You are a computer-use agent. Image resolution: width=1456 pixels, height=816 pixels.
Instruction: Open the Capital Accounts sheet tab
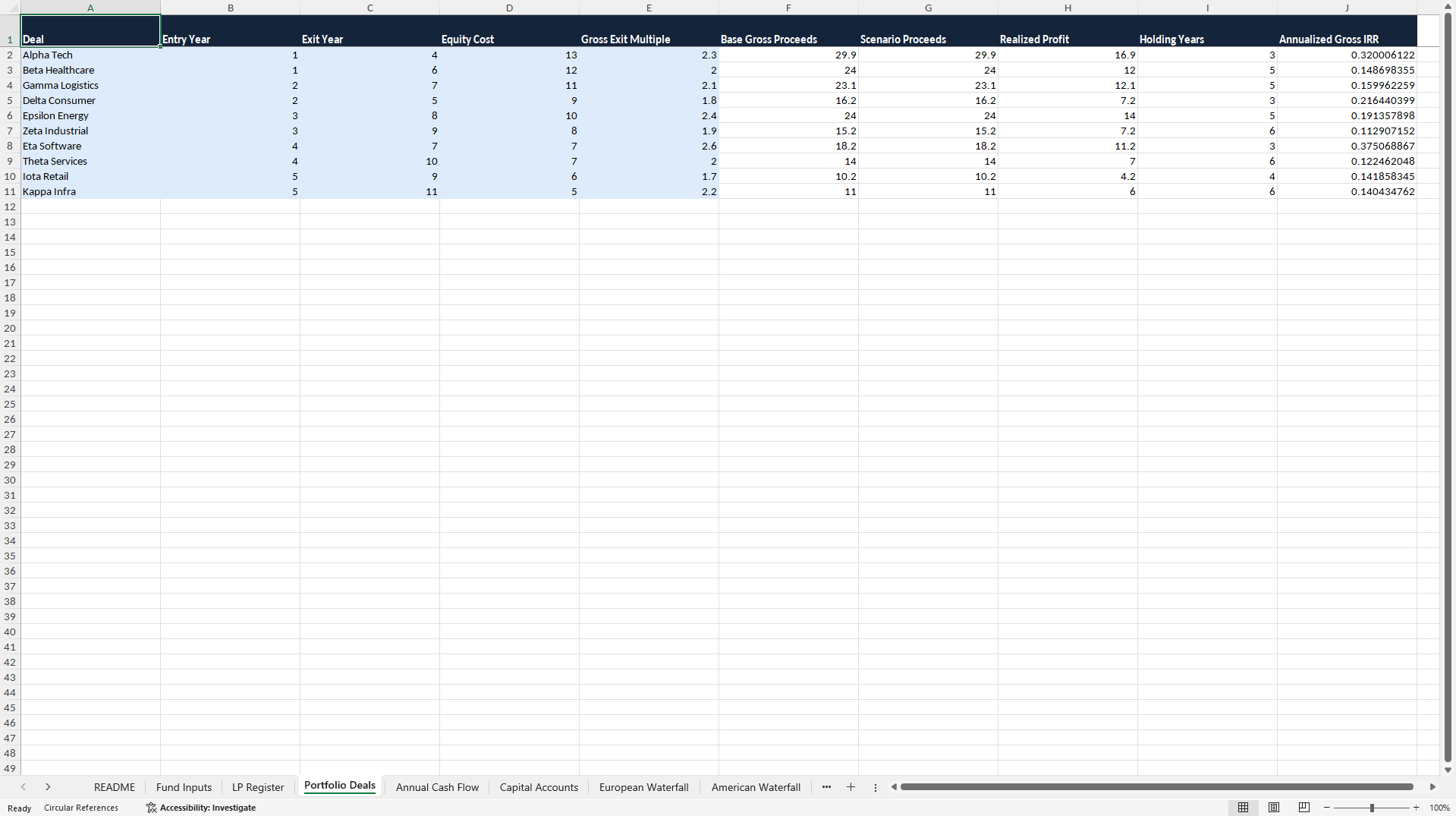pyautogui.click(x=539, y=787)
